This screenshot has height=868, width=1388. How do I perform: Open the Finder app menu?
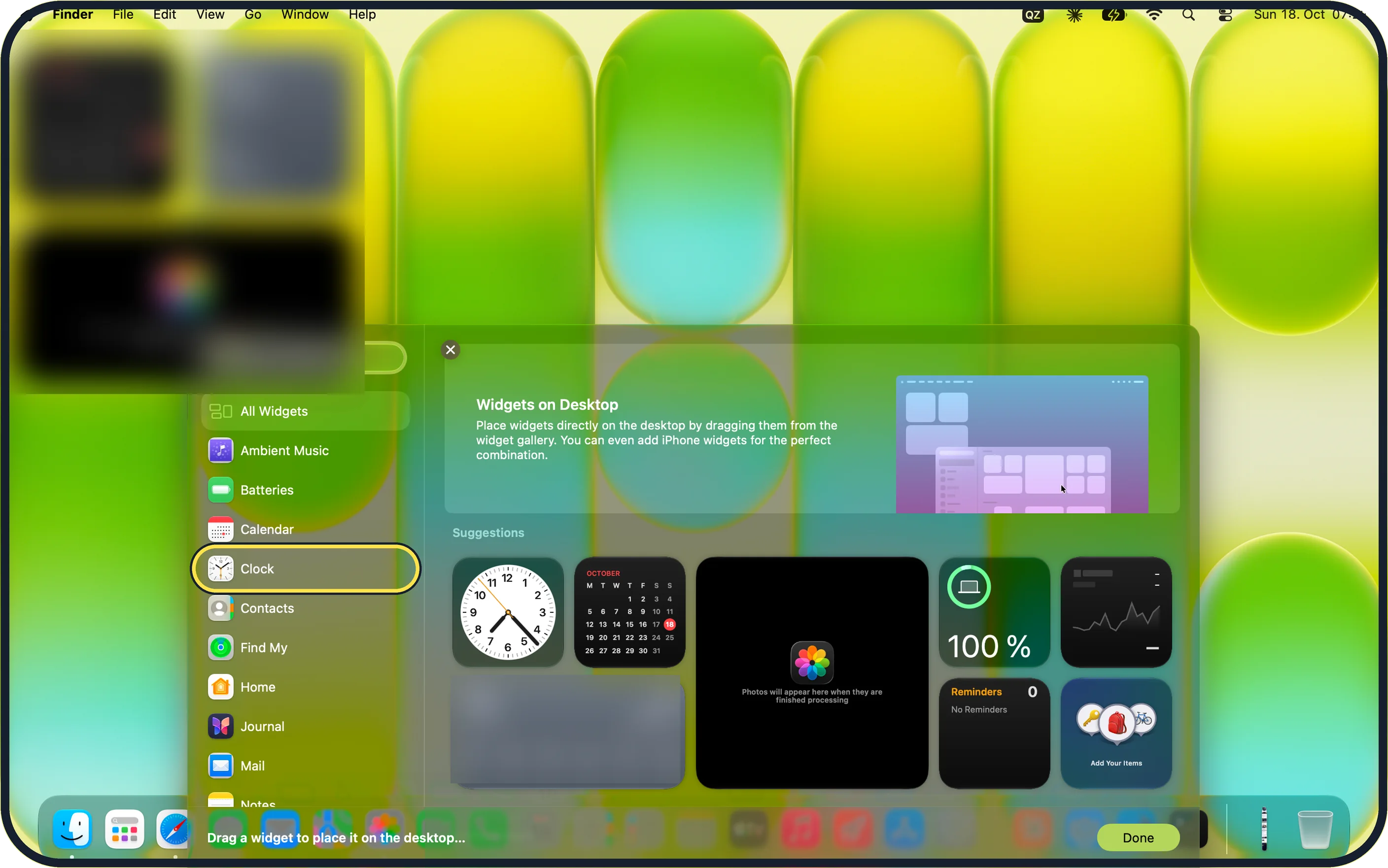tap(72, 14)
